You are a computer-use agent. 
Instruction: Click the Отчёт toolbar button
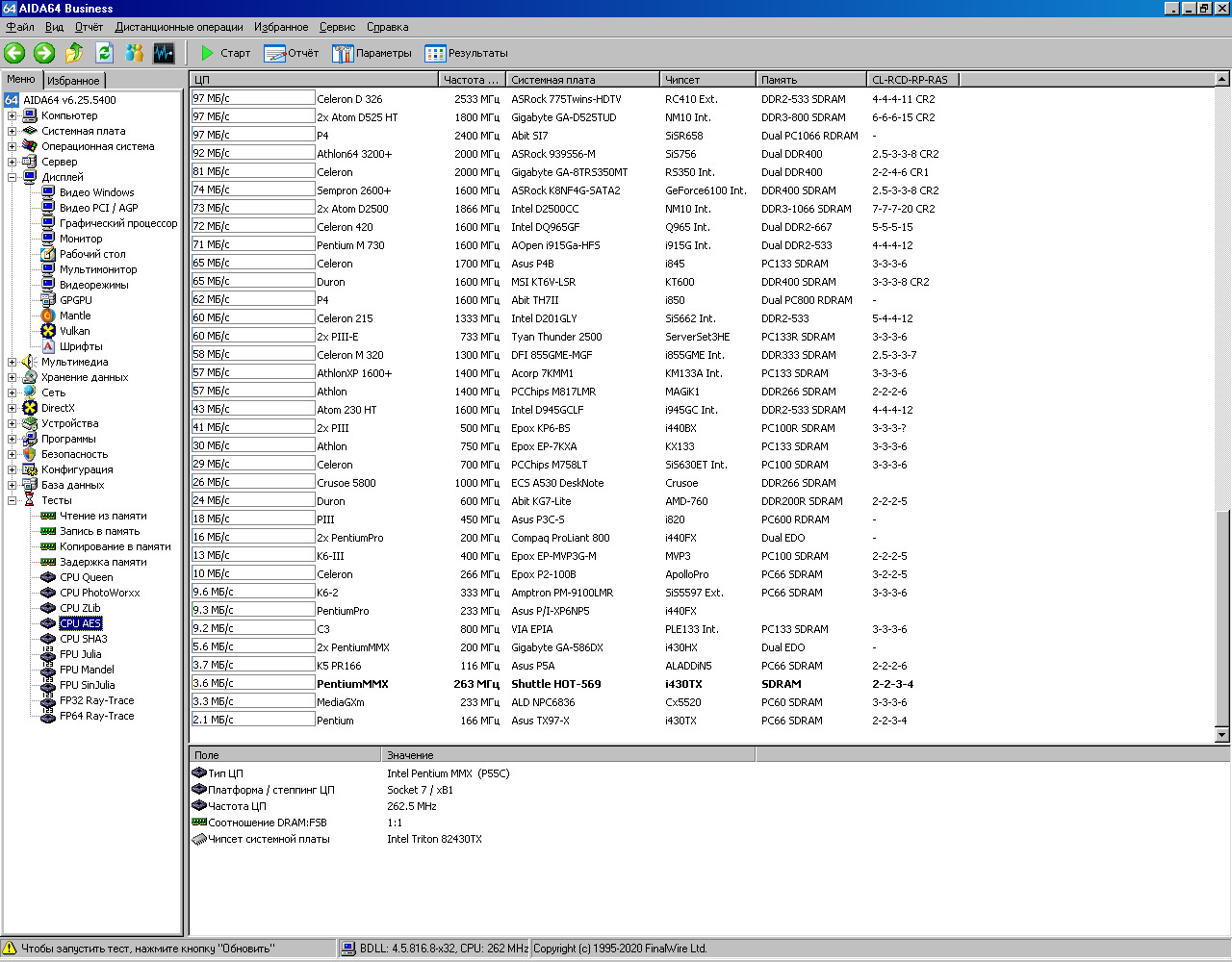(x=291, y=53)
